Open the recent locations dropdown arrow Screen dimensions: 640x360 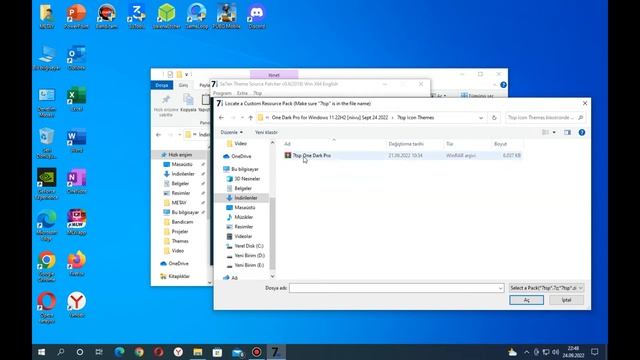[x=242, y=118]
